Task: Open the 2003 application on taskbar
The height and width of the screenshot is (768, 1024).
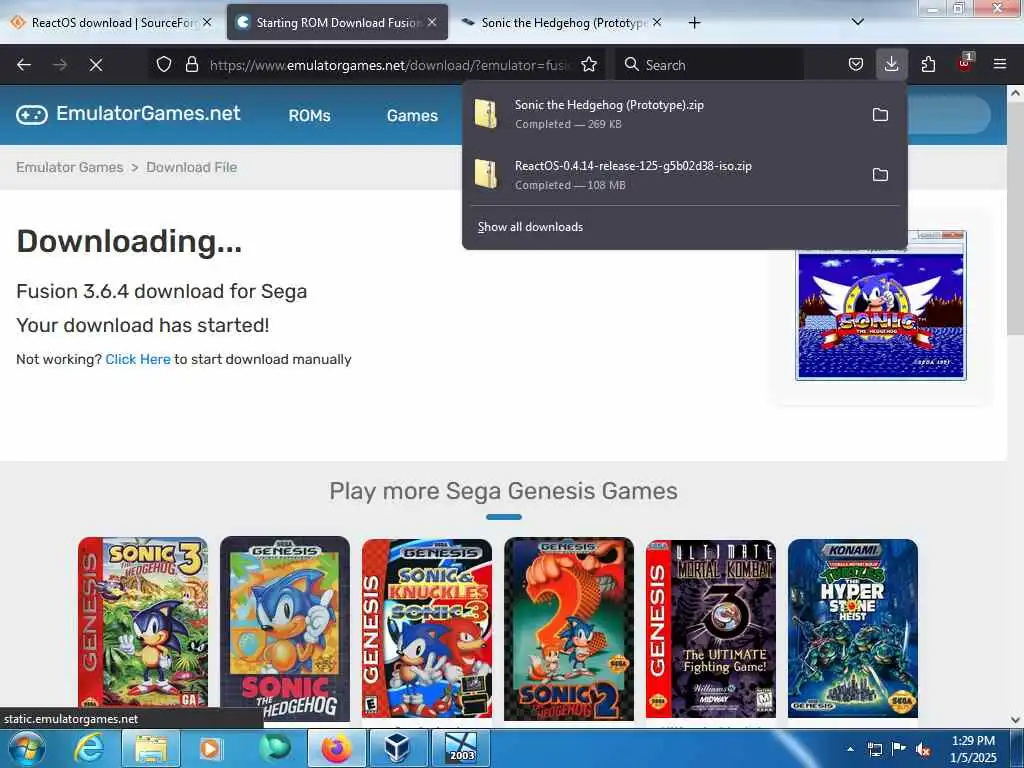Action: click(461, 748)
